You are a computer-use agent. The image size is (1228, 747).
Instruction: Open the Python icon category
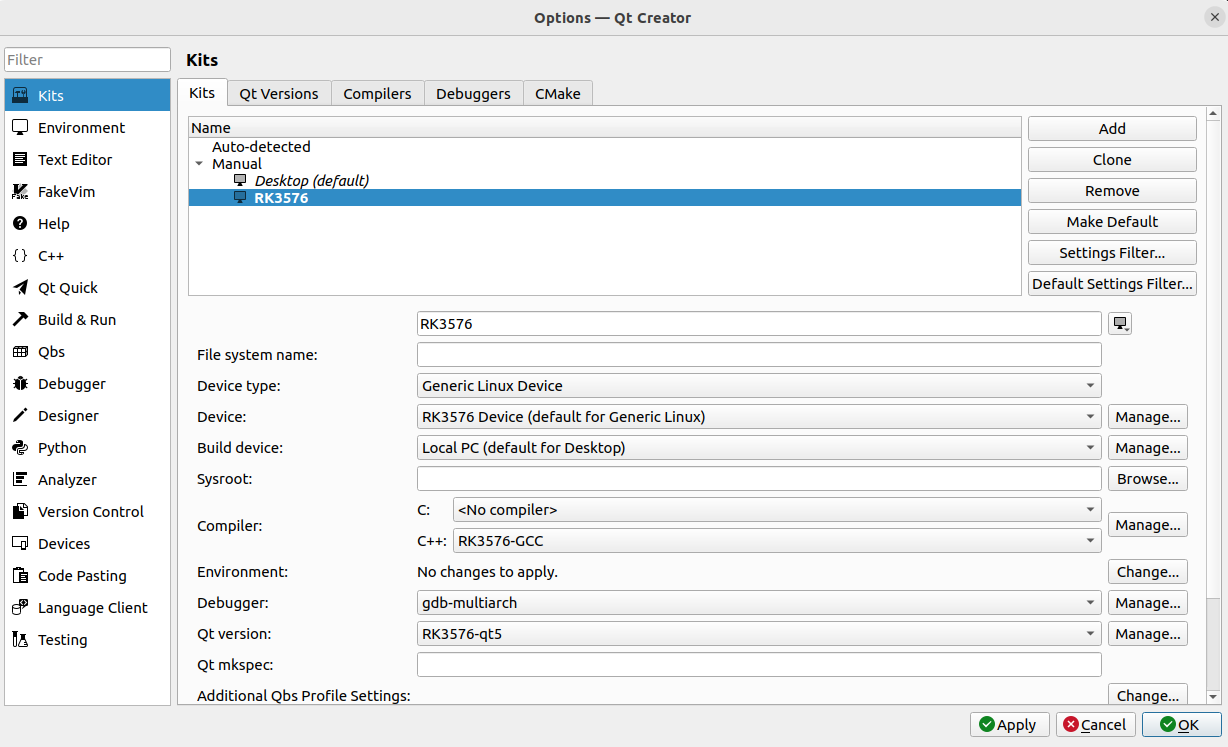click(19, 448)
